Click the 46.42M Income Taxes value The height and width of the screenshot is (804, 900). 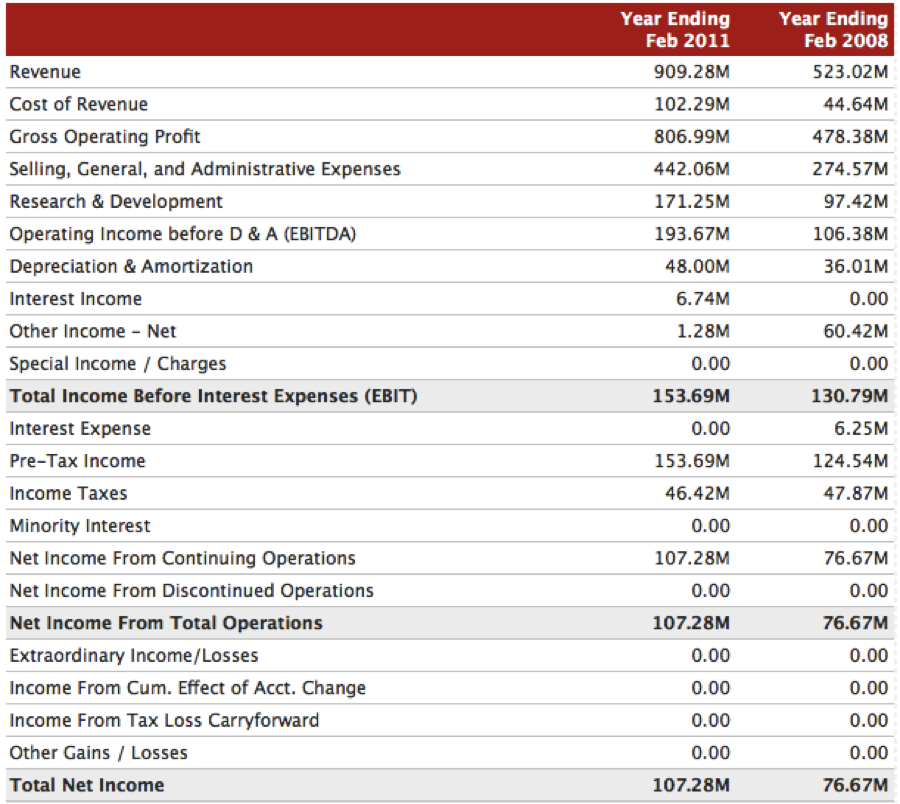[697, 494]
